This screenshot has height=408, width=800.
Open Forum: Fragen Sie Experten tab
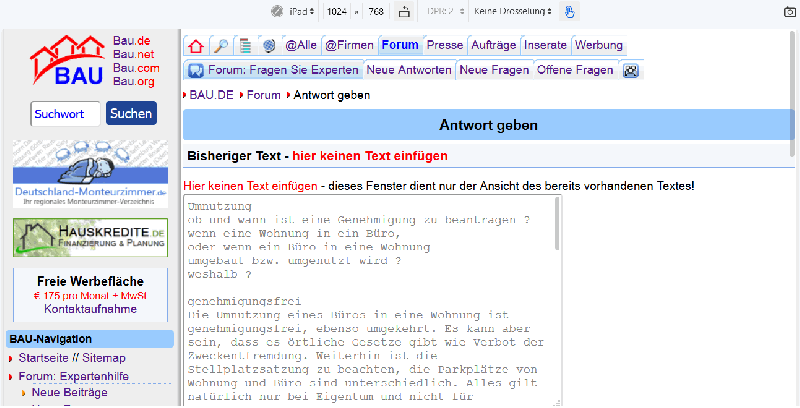(x=273, y=70)
